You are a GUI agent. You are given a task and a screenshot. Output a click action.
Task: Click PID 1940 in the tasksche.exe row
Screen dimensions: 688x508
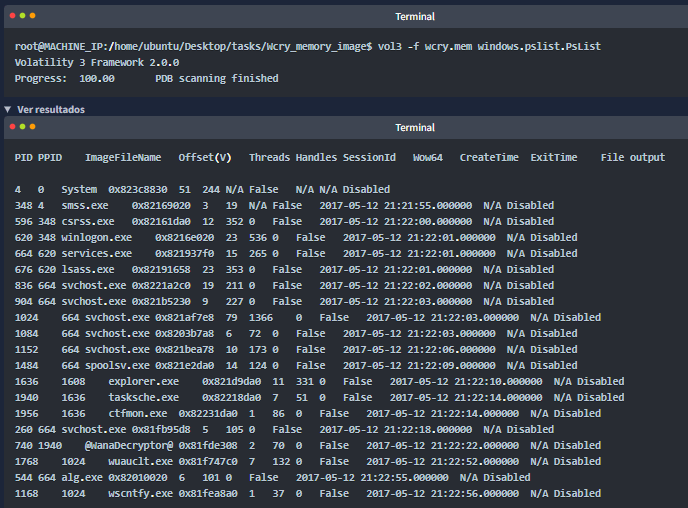pyautogui.click(x=26, y=398)
